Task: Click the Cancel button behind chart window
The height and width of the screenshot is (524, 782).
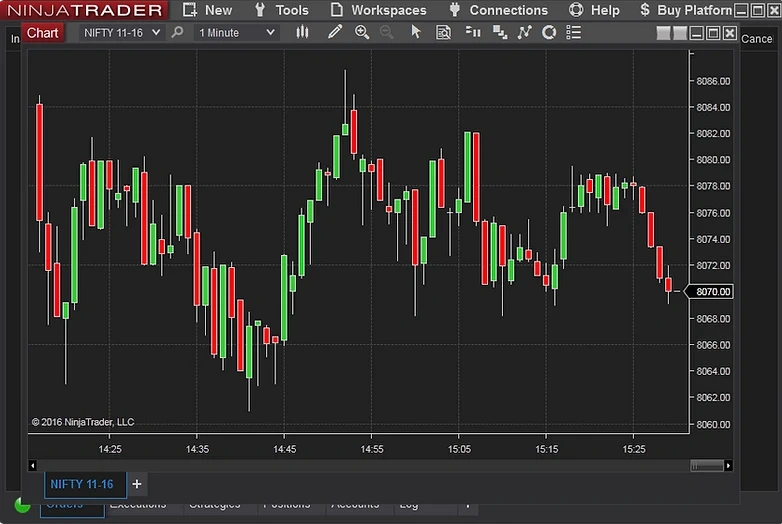Action: [x=757, y=39]
